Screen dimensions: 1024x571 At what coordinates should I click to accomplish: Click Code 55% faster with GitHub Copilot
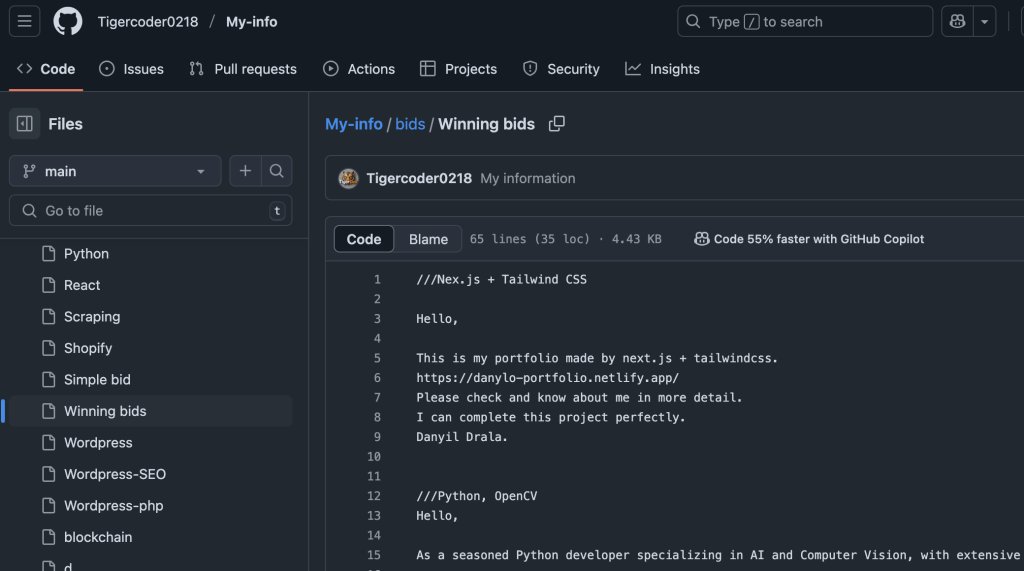[809, 239]
